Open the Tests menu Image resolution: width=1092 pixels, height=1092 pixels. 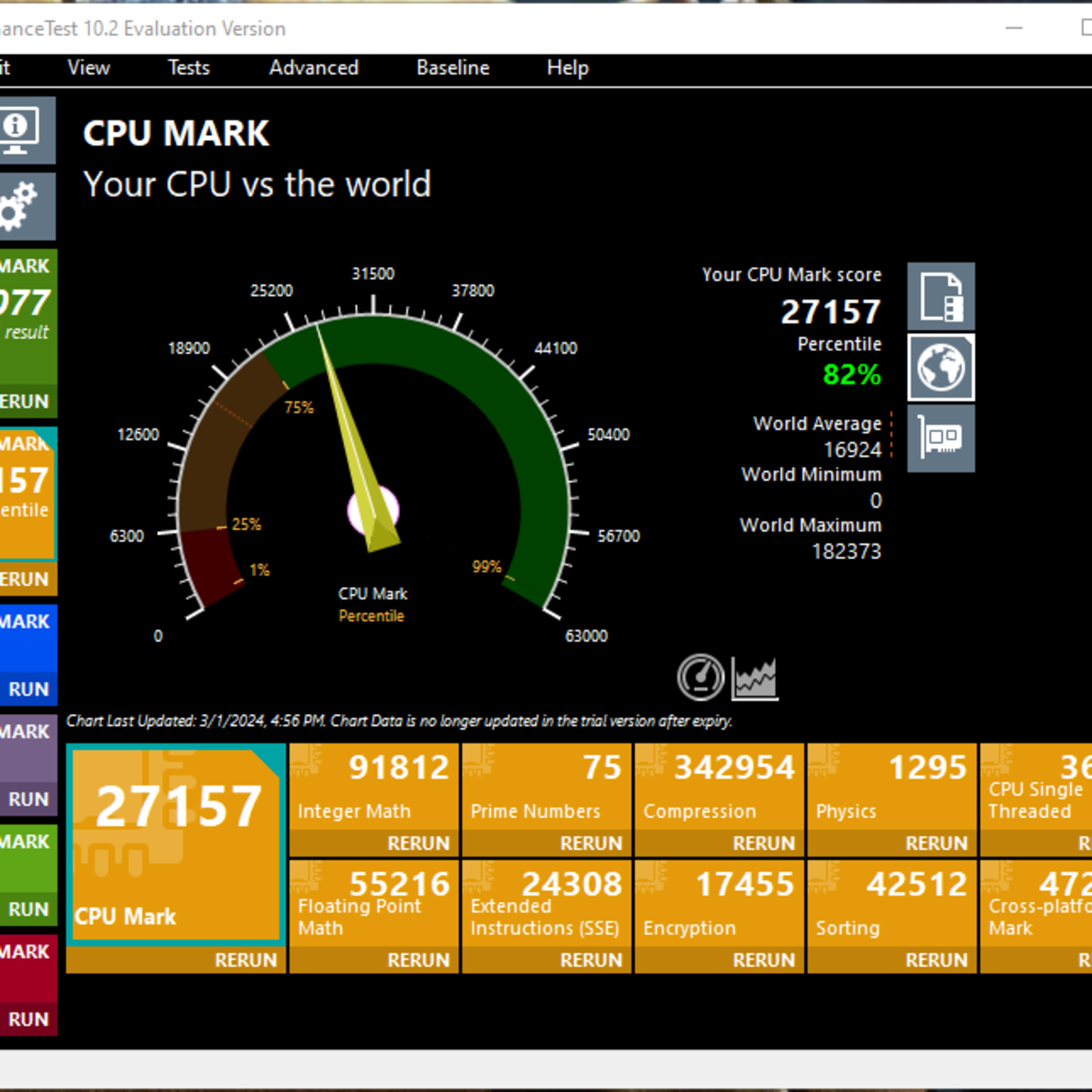click(189, 68)
